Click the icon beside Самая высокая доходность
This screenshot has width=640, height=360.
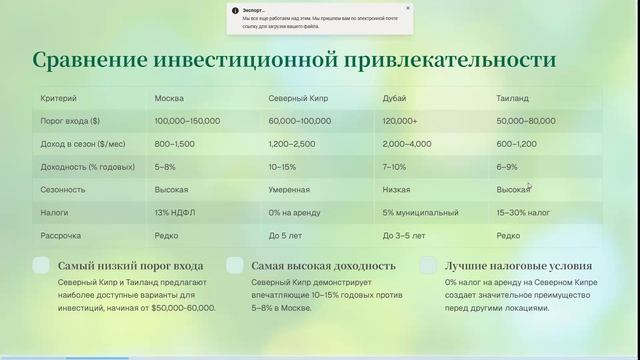(x=235, y=265)
